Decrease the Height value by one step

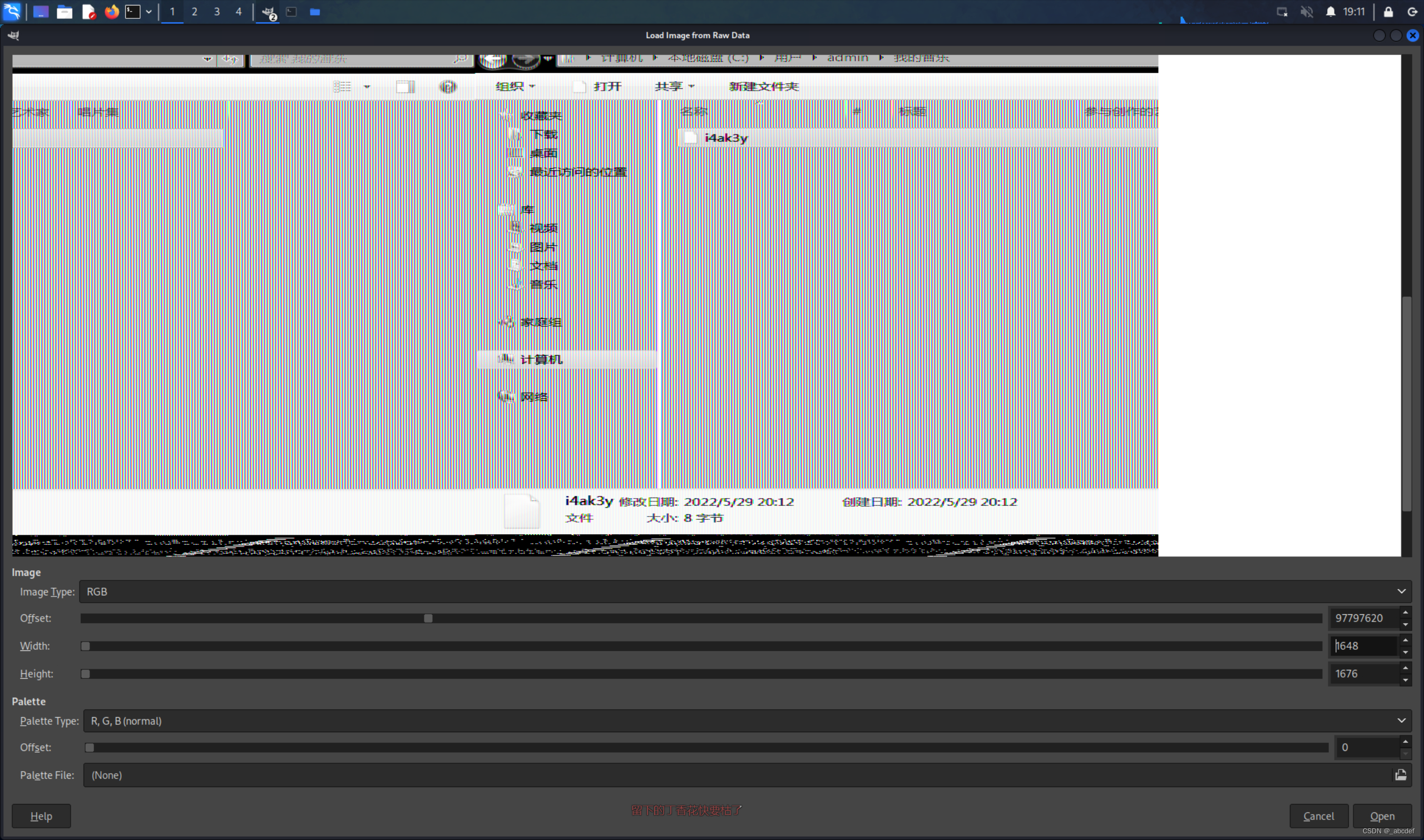tap(1405, 680)
